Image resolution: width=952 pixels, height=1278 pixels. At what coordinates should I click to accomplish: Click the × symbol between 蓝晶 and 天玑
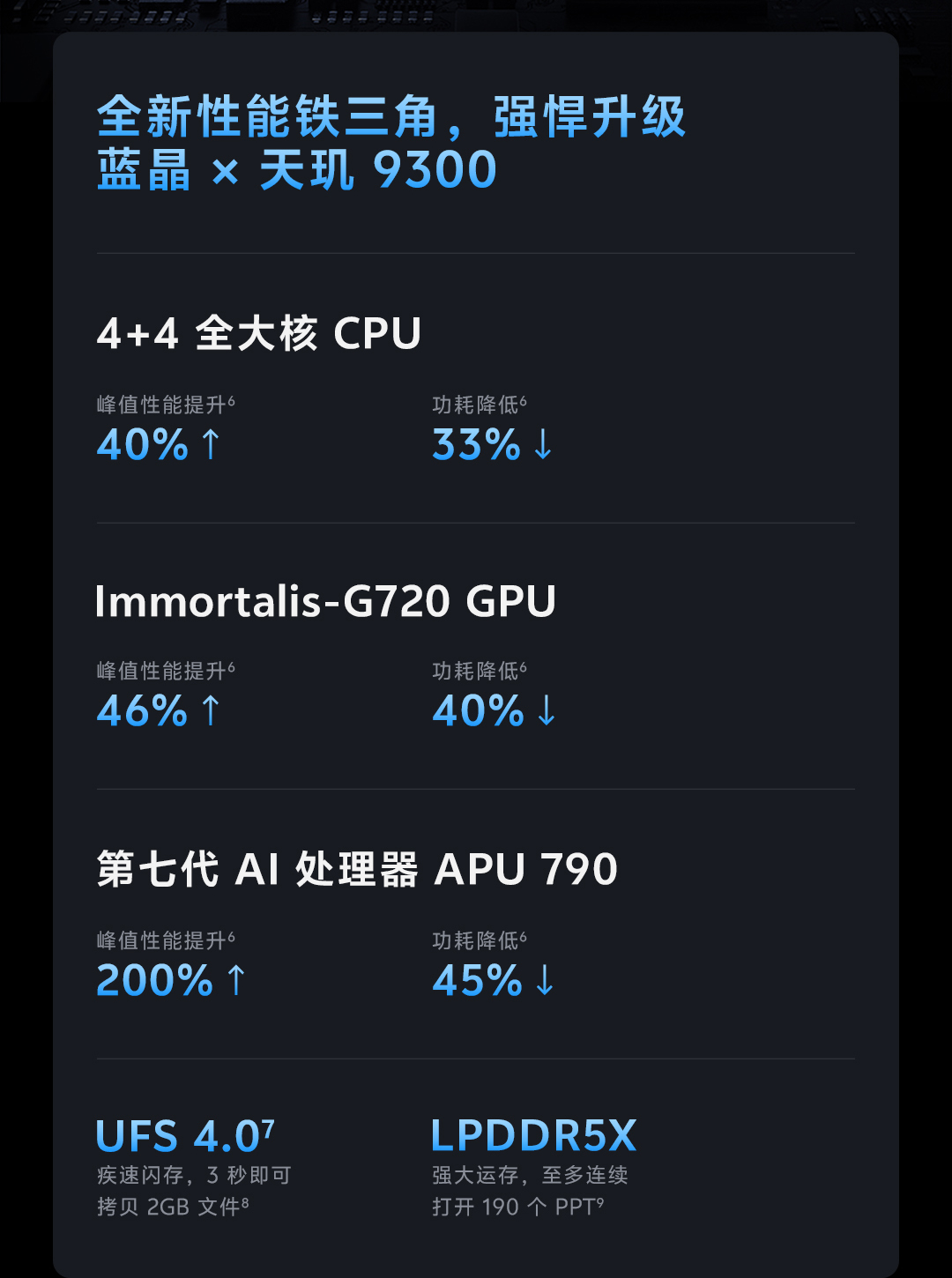[226, 172]
